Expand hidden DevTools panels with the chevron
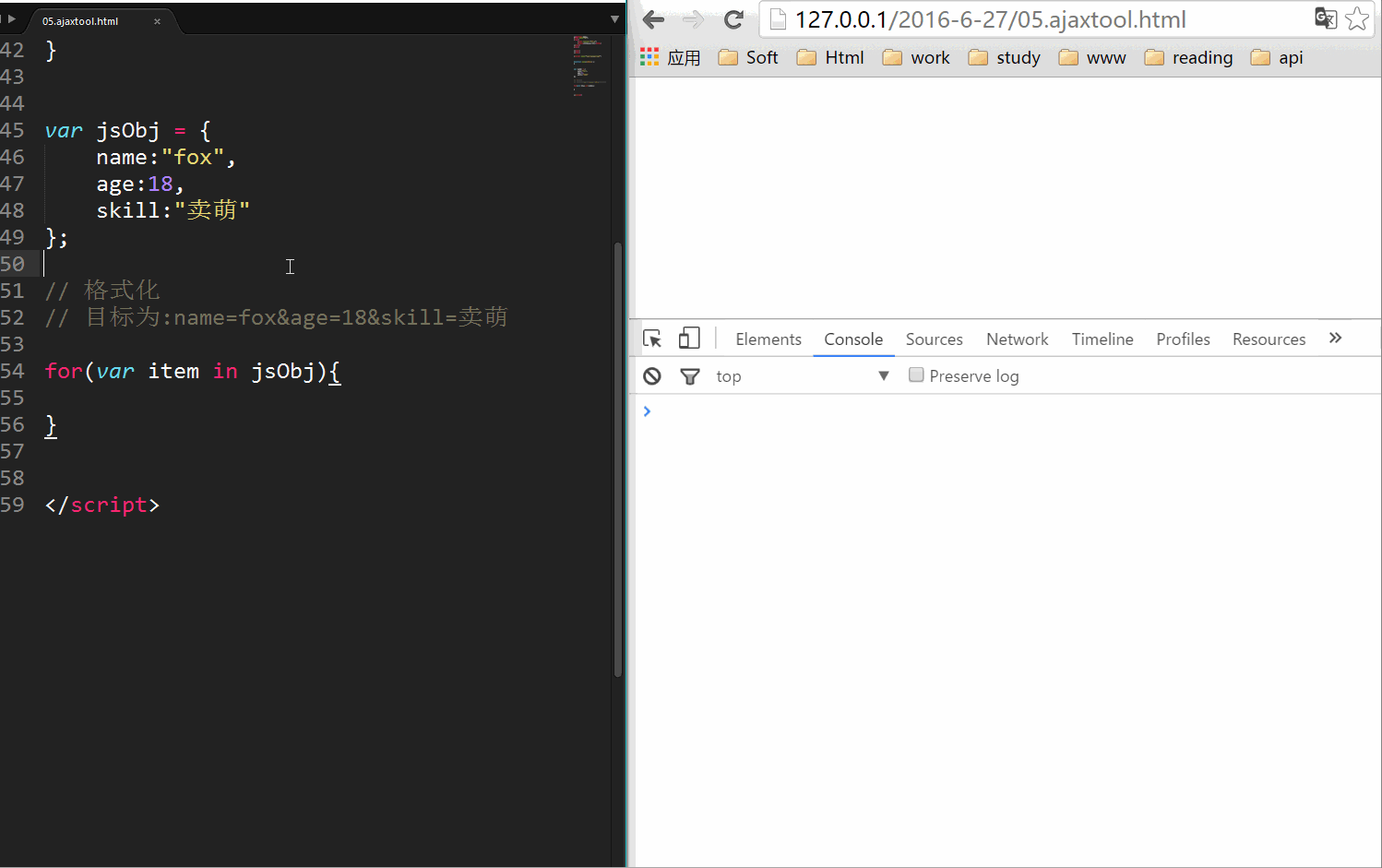 pos(1335,338)
